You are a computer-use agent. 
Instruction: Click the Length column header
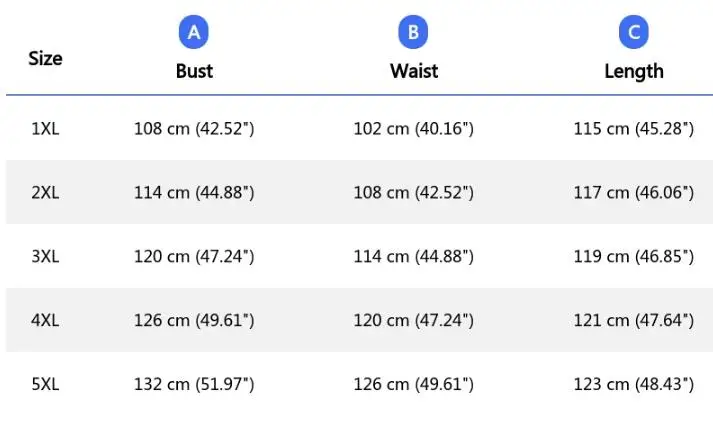point(633,71)
